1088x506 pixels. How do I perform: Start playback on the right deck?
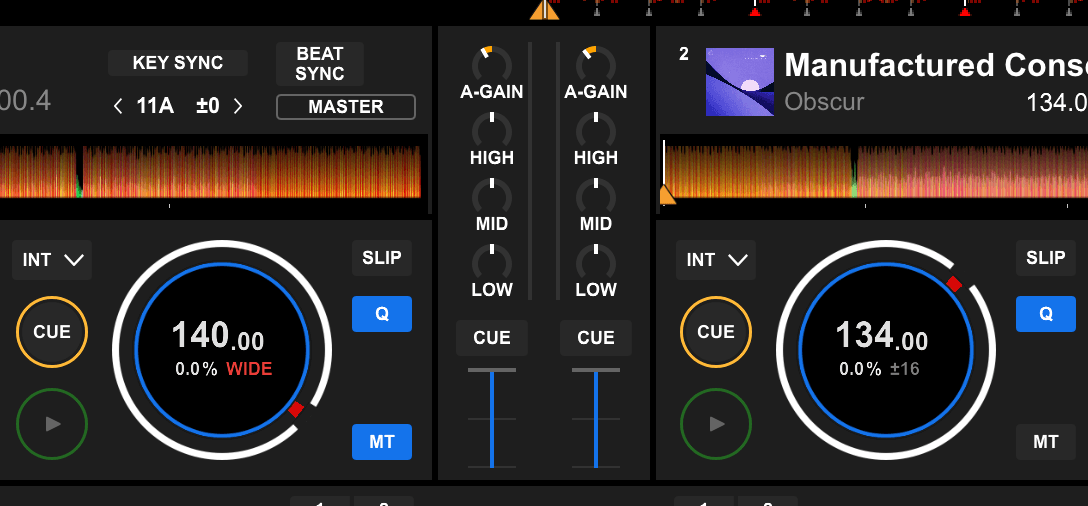pyautogui.click(x=716, y=423)
